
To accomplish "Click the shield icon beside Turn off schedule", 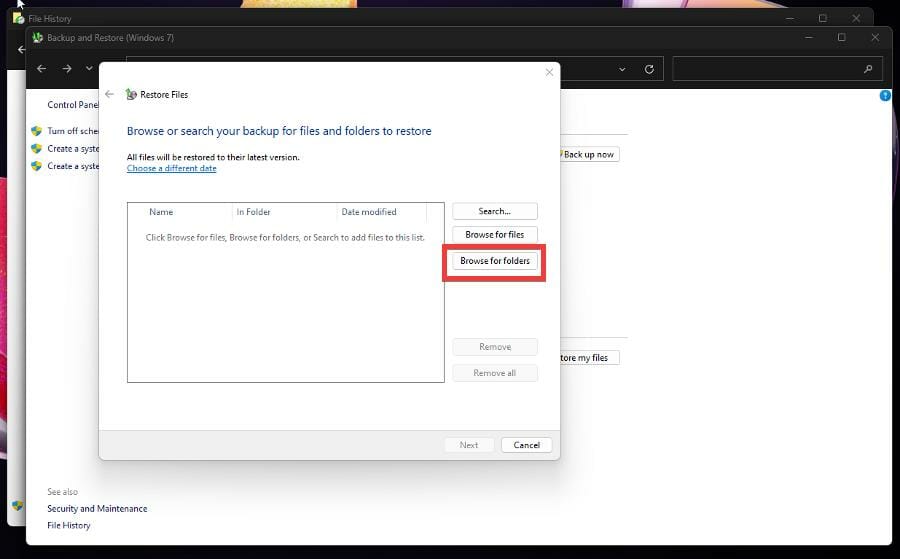I will 37,131.
